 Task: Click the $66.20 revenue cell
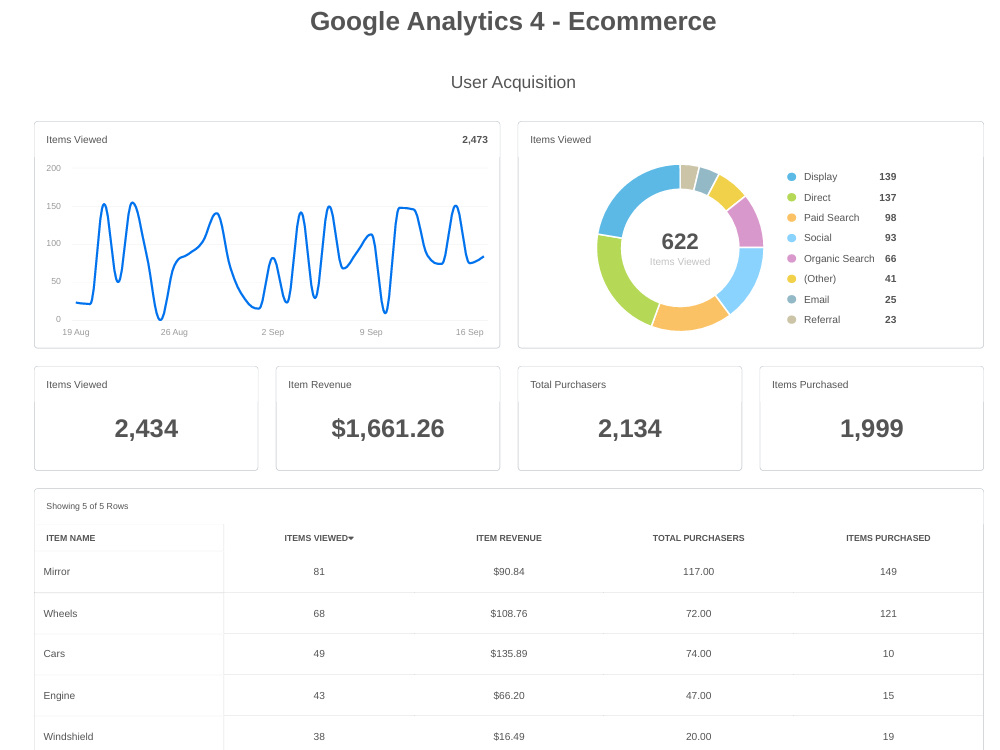[509, 696]
